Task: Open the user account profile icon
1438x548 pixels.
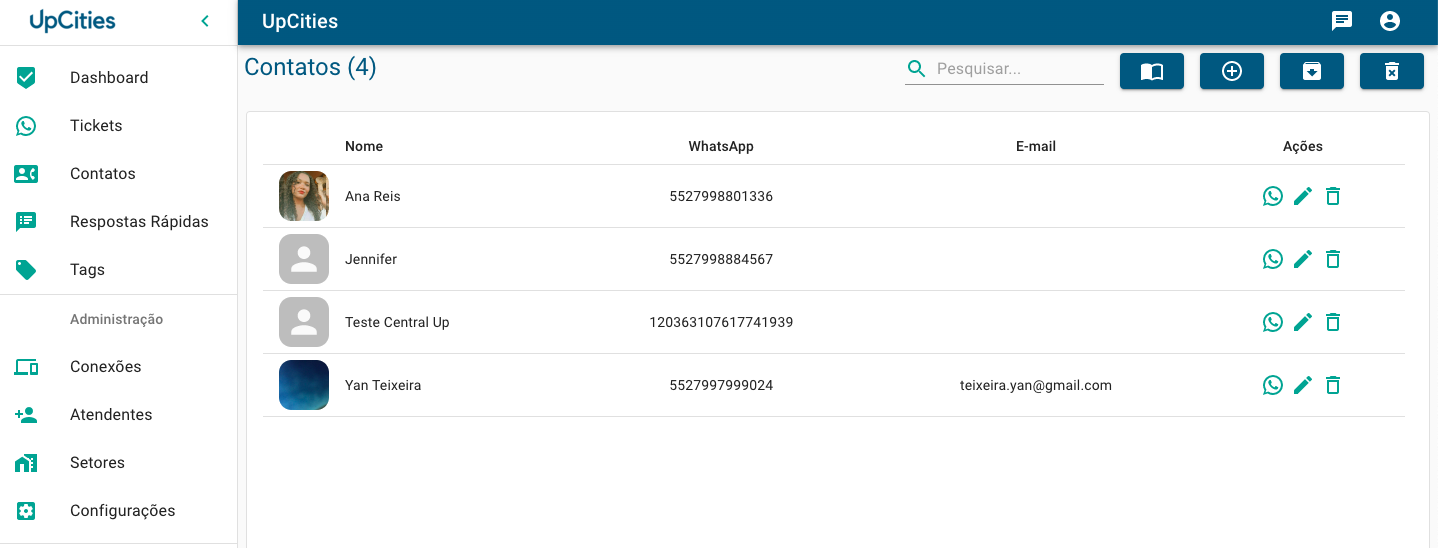Action: [x=1390, y=21]
